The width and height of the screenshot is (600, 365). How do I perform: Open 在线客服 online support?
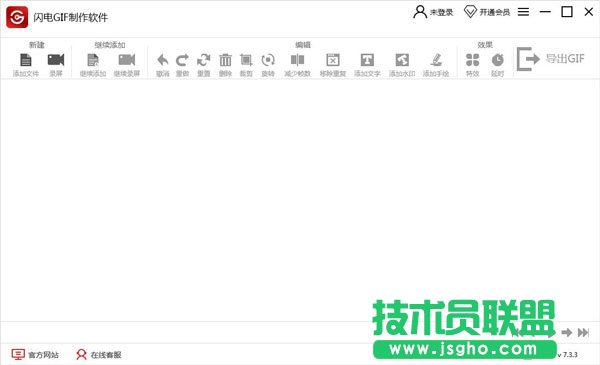(x=99, y=355)
